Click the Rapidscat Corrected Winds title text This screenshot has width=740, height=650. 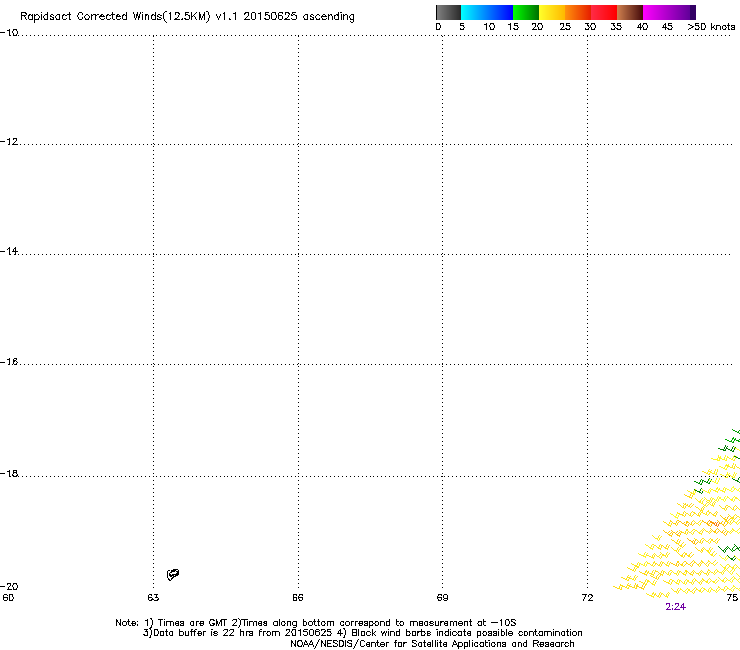tap(187, 17)
